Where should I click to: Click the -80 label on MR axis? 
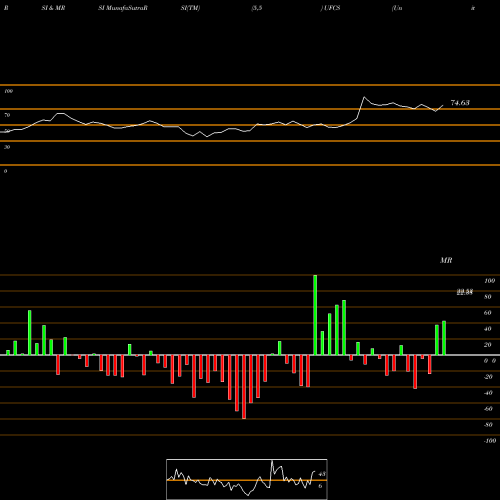coord(488,425)
